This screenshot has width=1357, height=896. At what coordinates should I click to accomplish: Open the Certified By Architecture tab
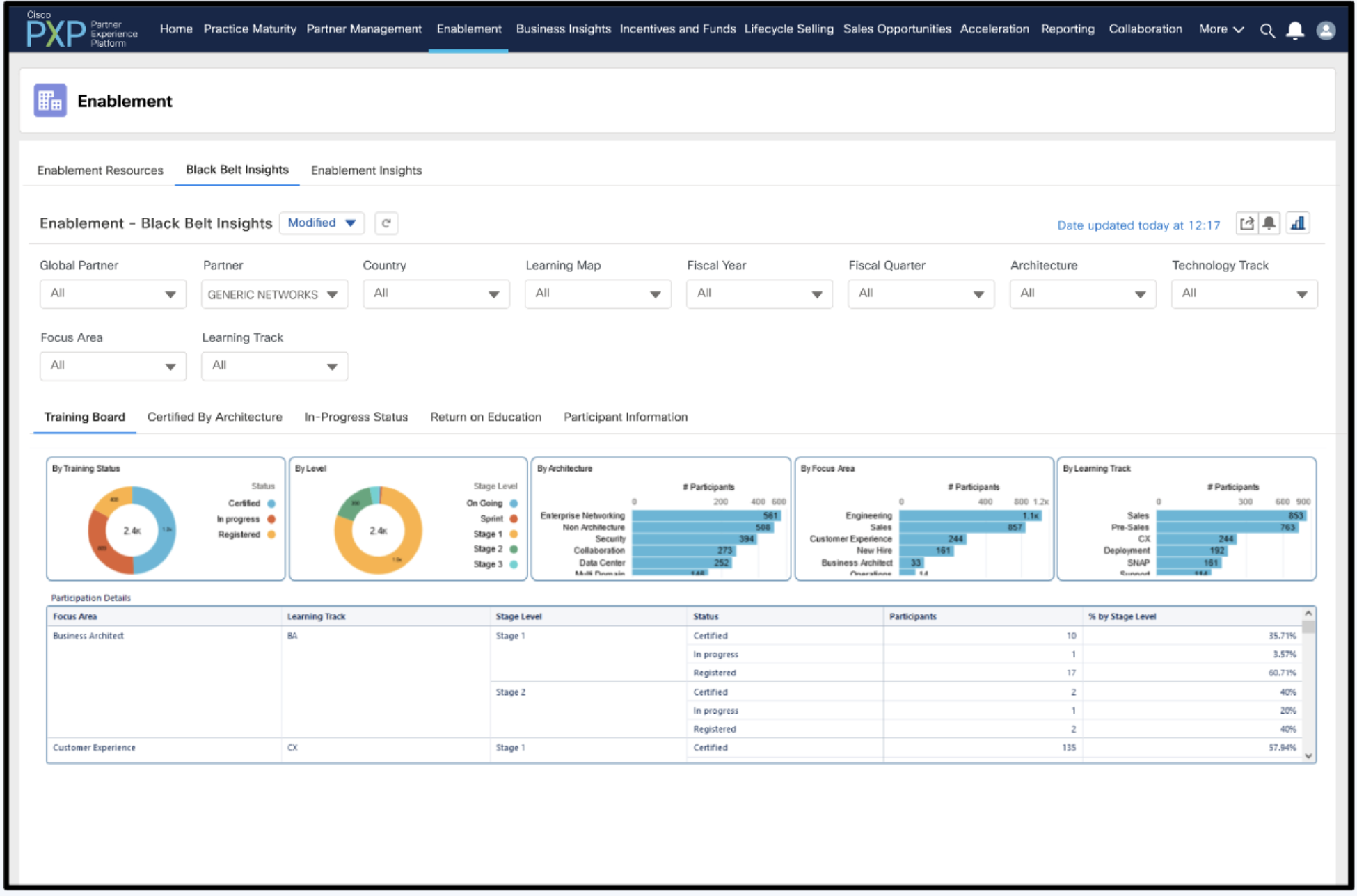(214, 417)
